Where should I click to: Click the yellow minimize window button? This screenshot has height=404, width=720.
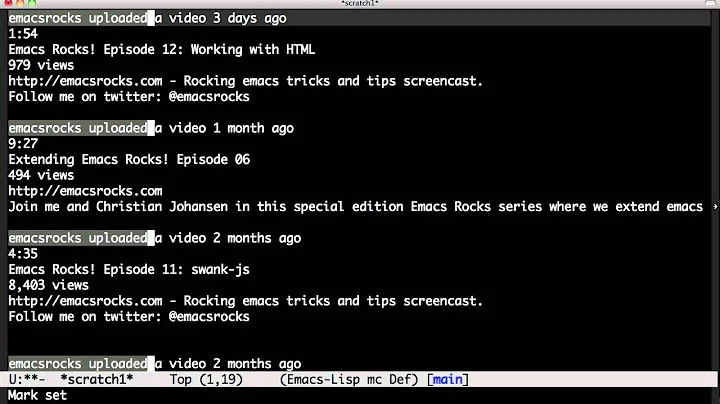tap(20, 3)
